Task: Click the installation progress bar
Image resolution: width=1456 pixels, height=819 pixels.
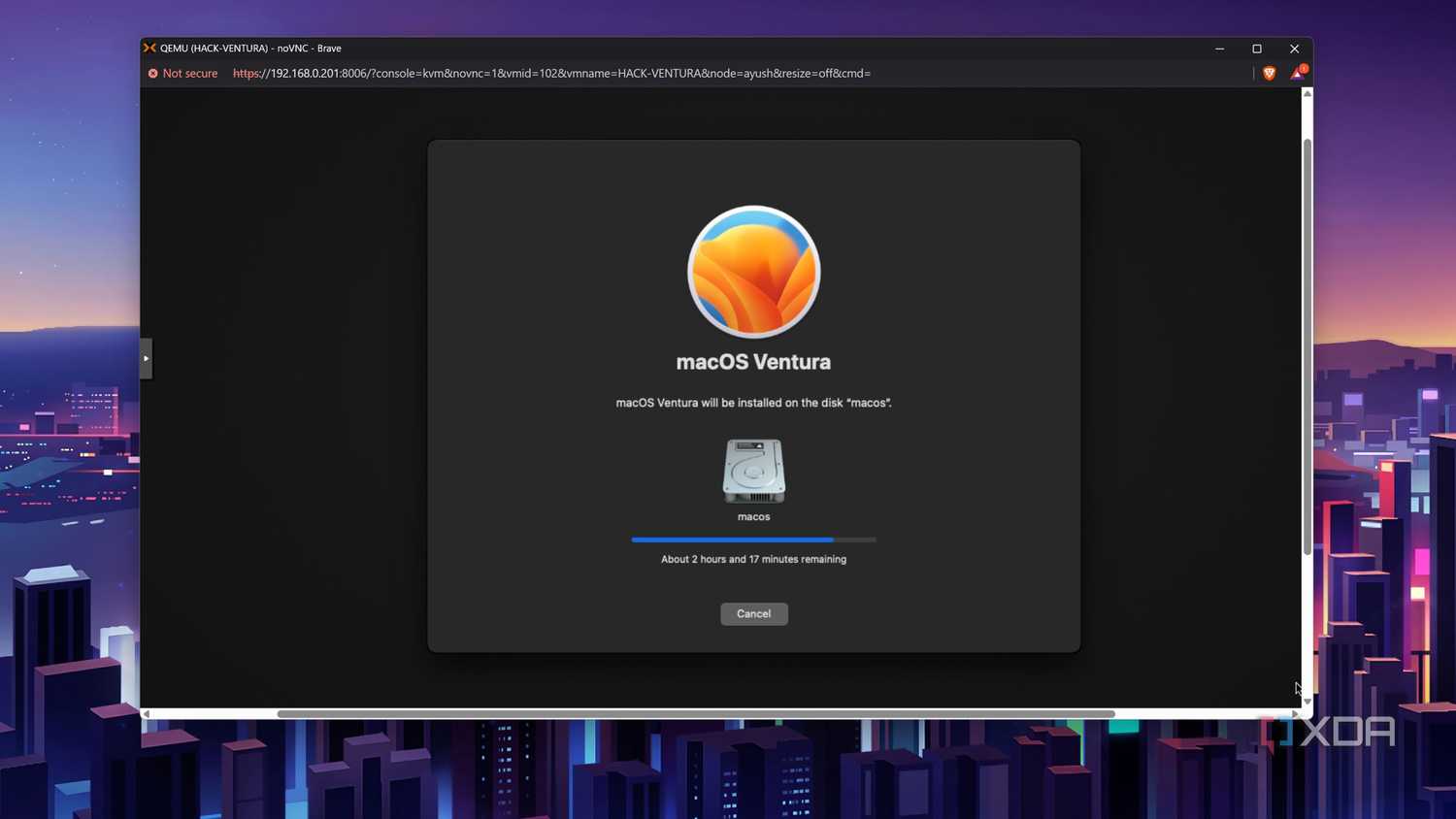Action: coord(753,540)
